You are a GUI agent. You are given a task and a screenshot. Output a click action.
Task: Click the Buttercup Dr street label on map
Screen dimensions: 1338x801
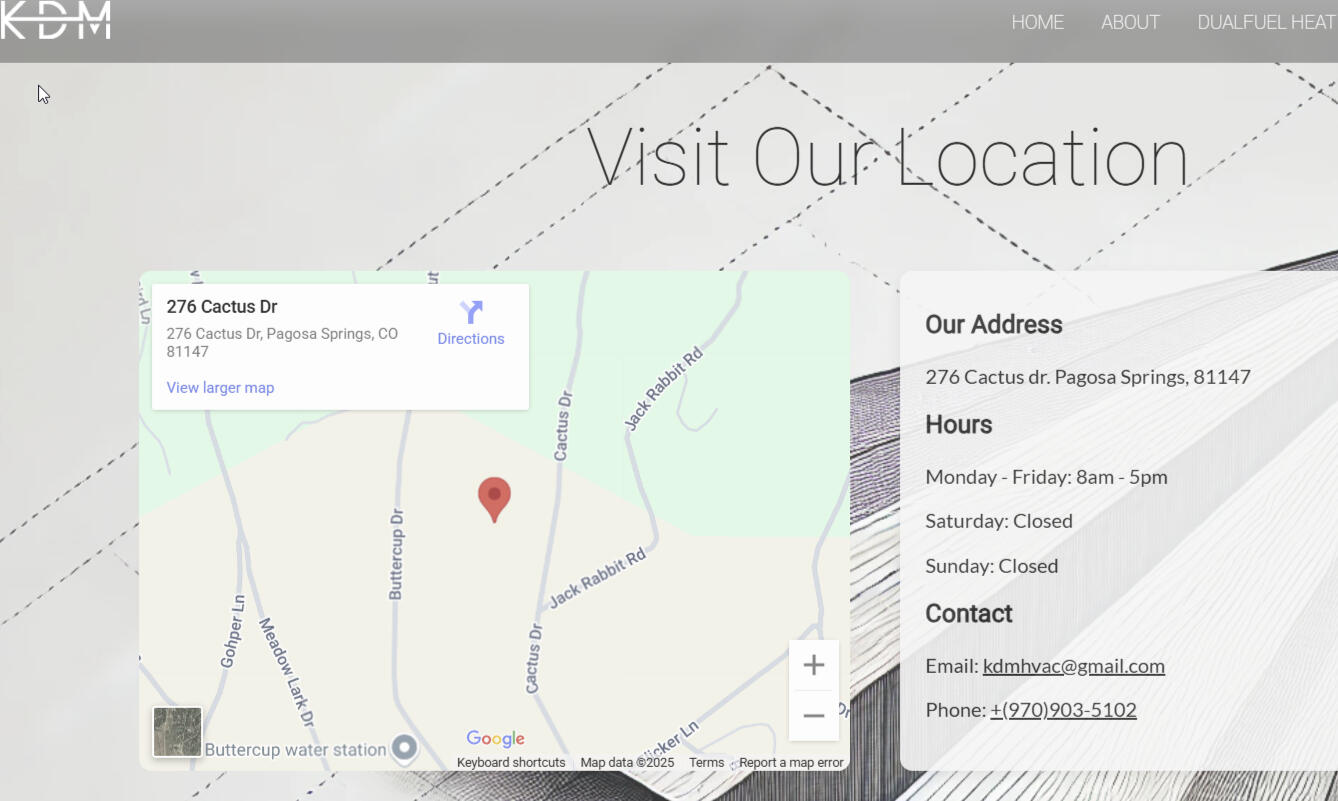click(x=397, y=554)
